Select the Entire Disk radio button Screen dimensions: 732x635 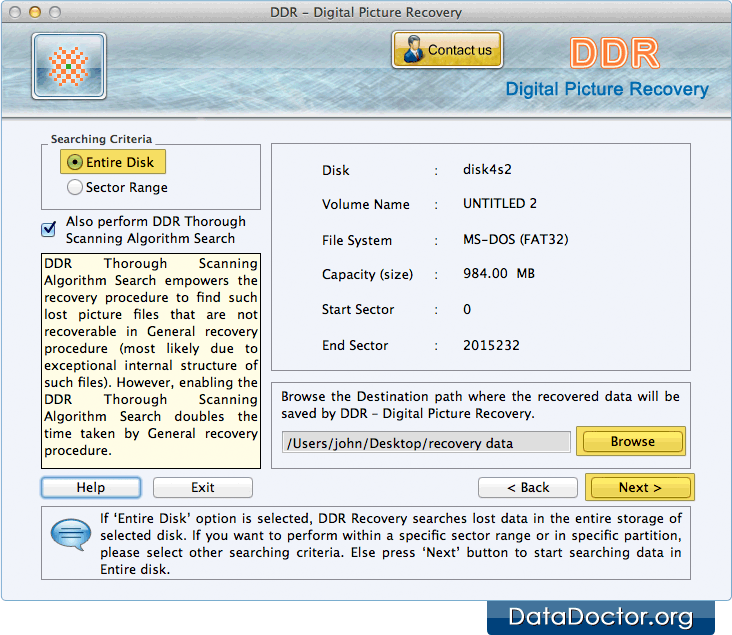pos(75,162)
